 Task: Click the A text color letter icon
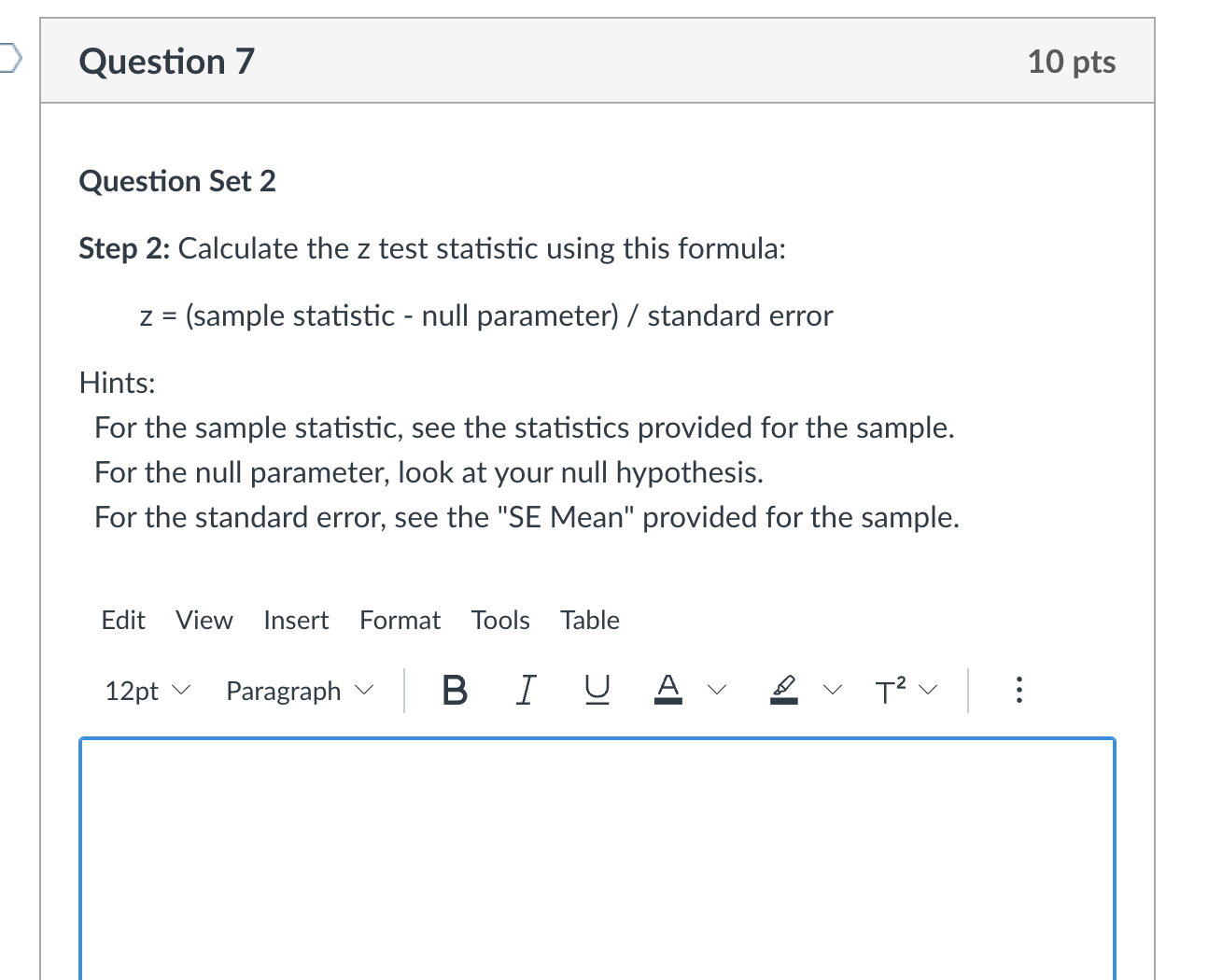point(667,689)
